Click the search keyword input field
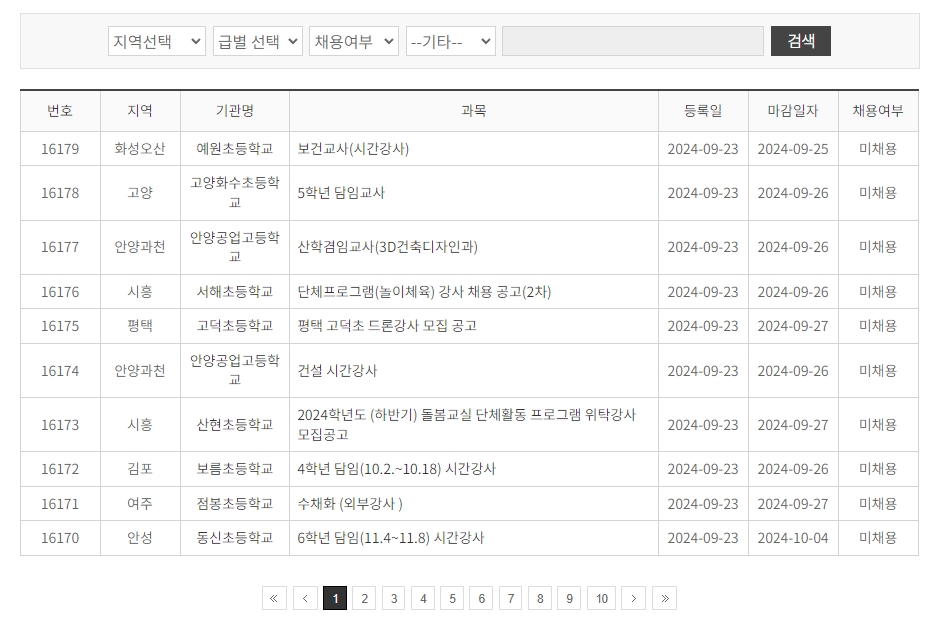Screen dimensions: 945x623 (x=633, y=41)
